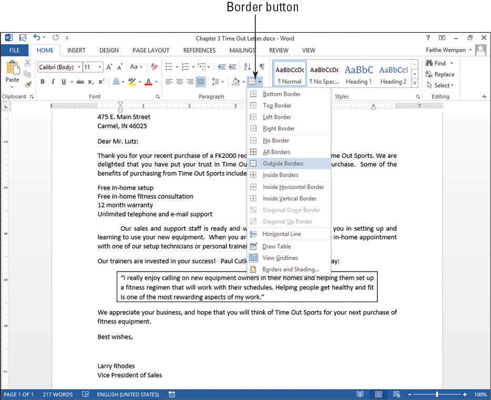This screenshot has width=491, height=400.
Task: Toggle Bold formatting
Action: [x=42, y=82]
